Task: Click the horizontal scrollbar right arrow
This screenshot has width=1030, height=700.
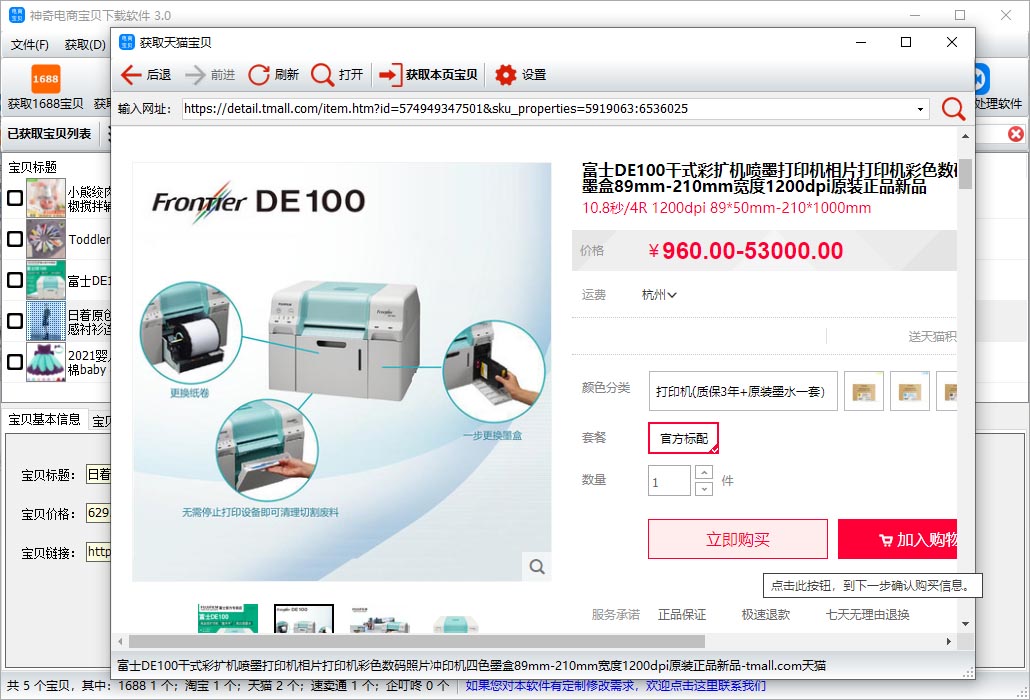Action: click(949, 642)
